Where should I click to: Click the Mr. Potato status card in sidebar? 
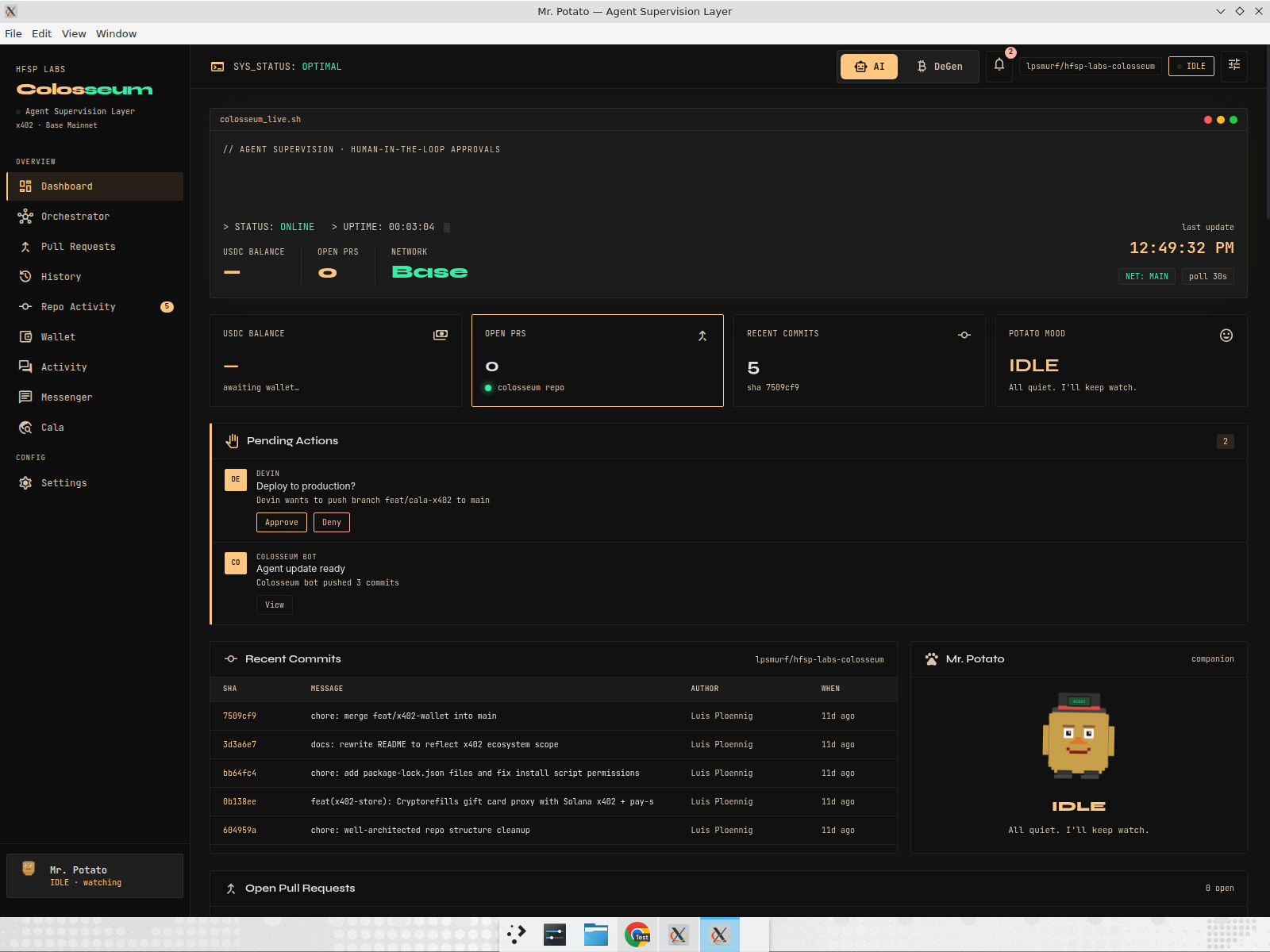tap(95, 876)
